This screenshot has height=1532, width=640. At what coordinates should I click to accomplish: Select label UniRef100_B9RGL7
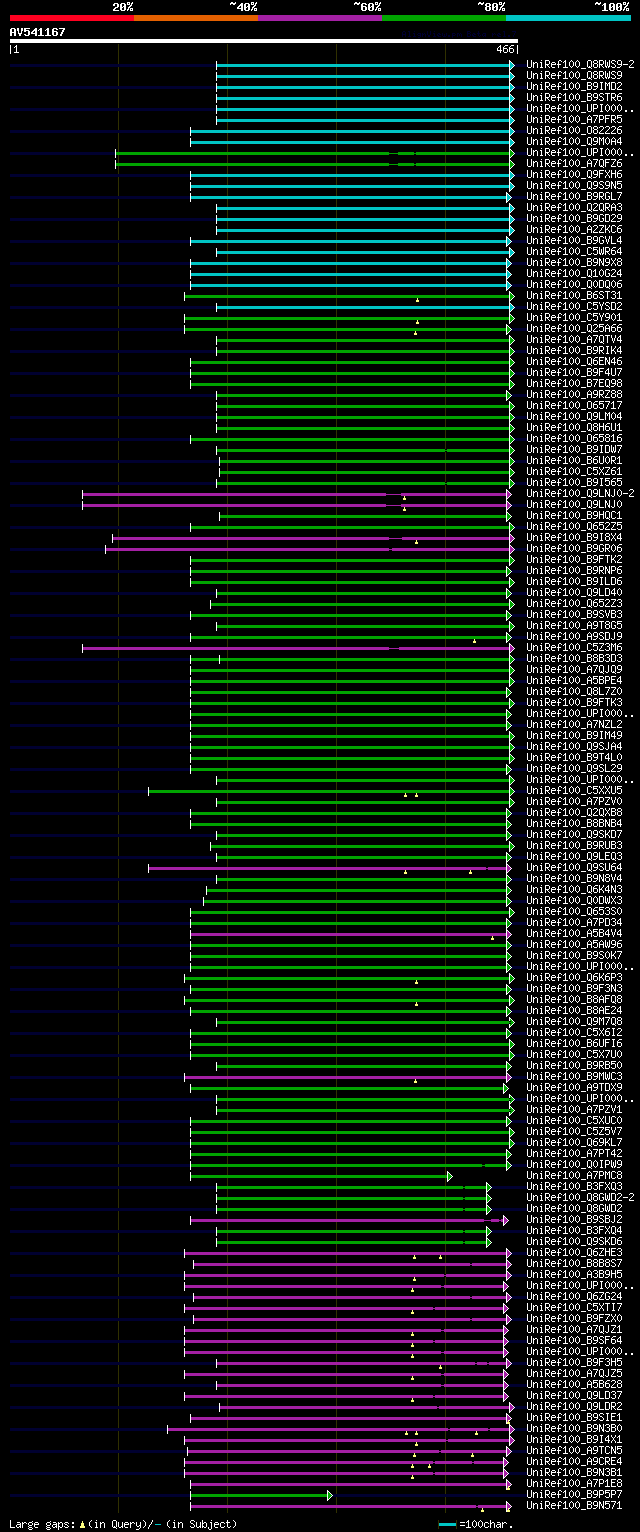[x=574, y=196]
